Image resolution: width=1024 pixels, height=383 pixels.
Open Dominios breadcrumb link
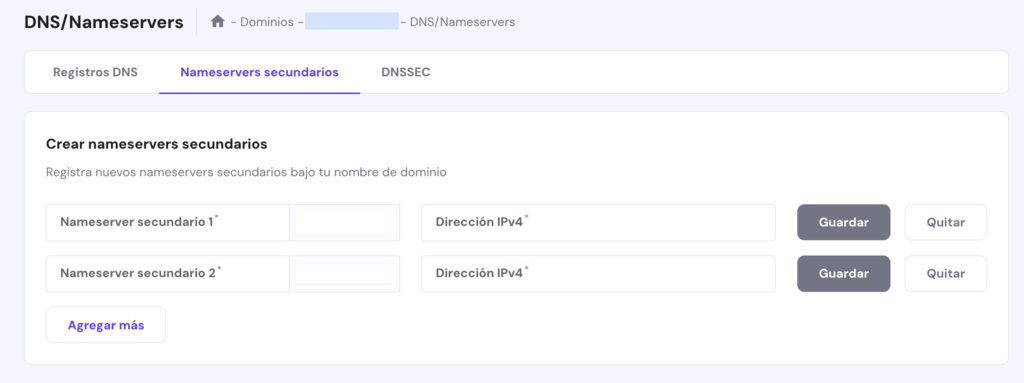(x=265, y=22)
